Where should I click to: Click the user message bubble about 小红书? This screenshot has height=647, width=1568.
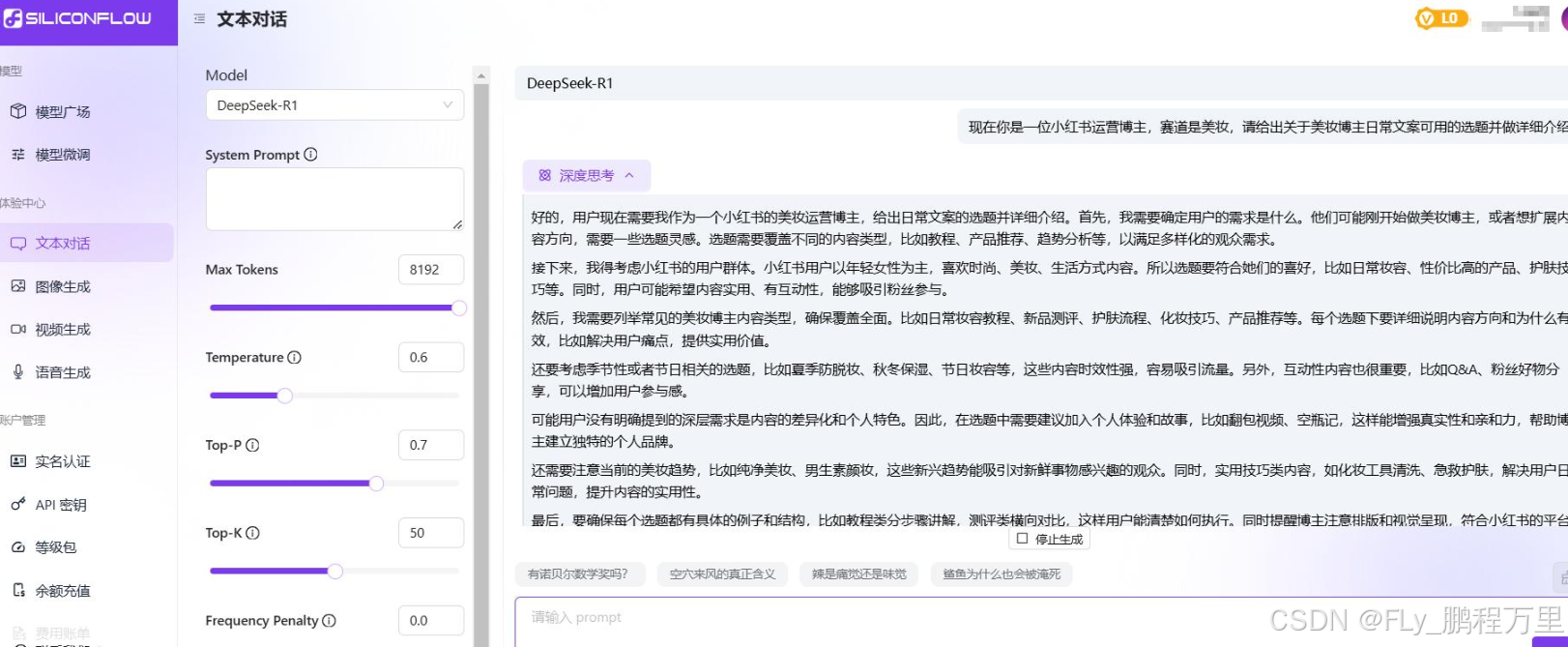[1263, 127]
